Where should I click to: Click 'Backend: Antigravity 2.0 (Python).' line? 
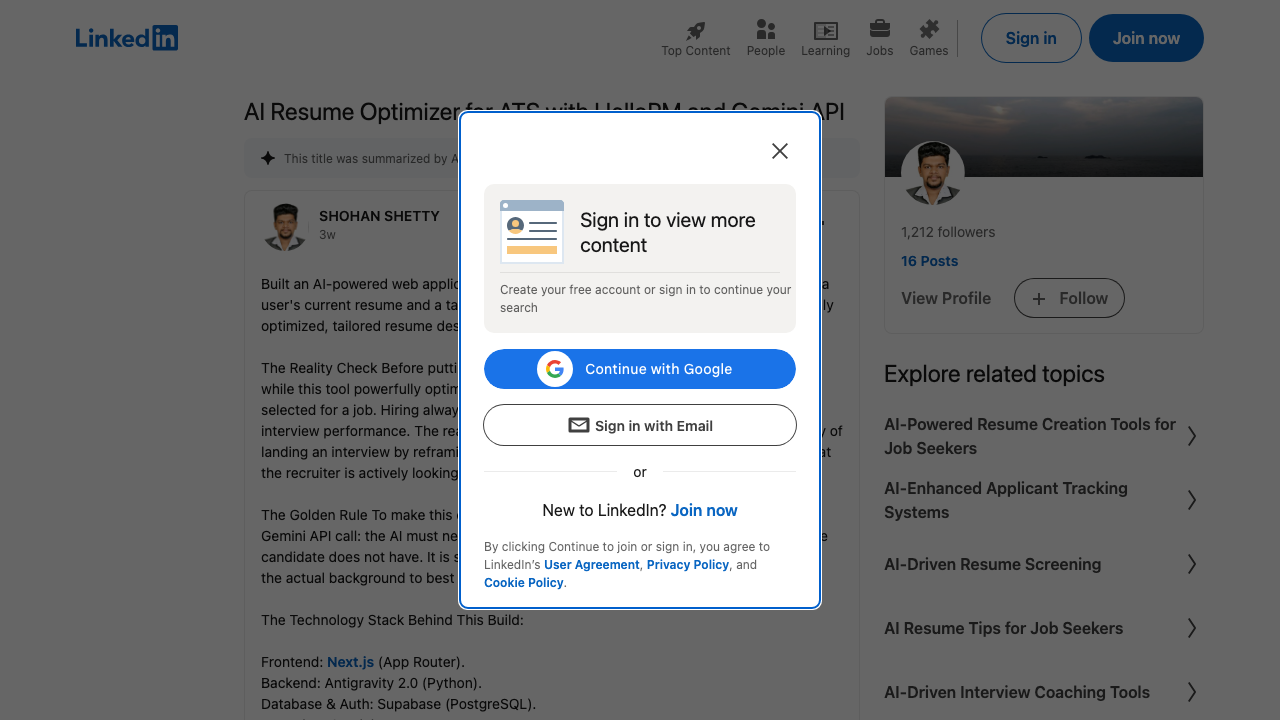[x=371, y=683]
